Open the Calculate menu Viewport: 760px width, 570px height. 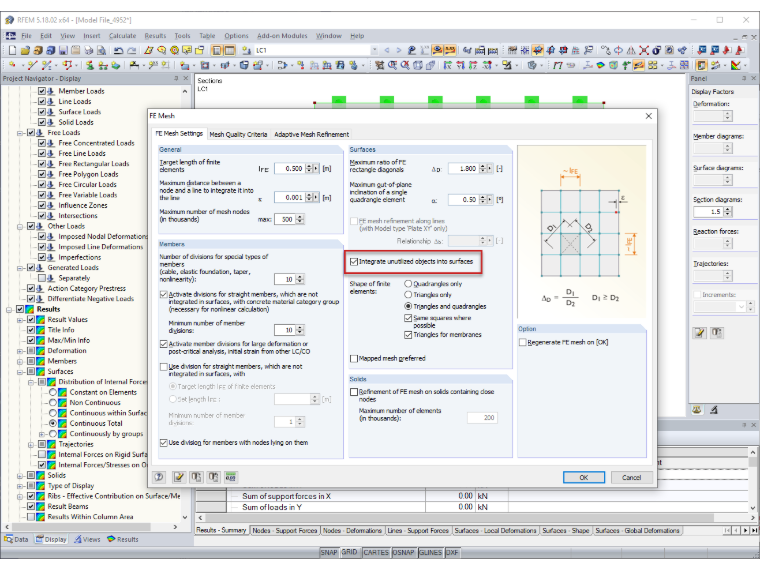click(123, 36)
